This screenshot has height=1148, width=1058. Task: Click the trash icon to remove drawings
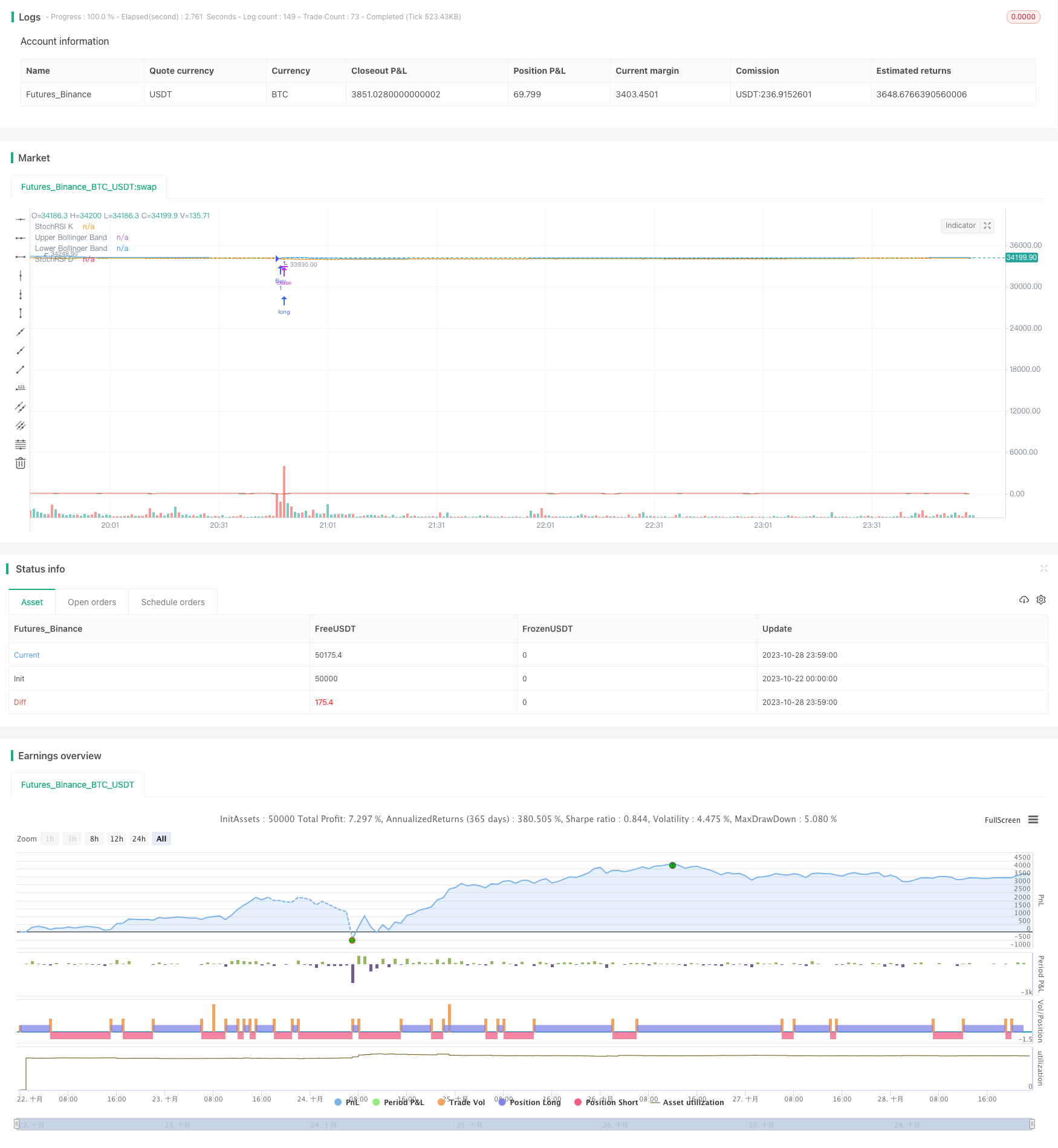[x=21, y=463]
